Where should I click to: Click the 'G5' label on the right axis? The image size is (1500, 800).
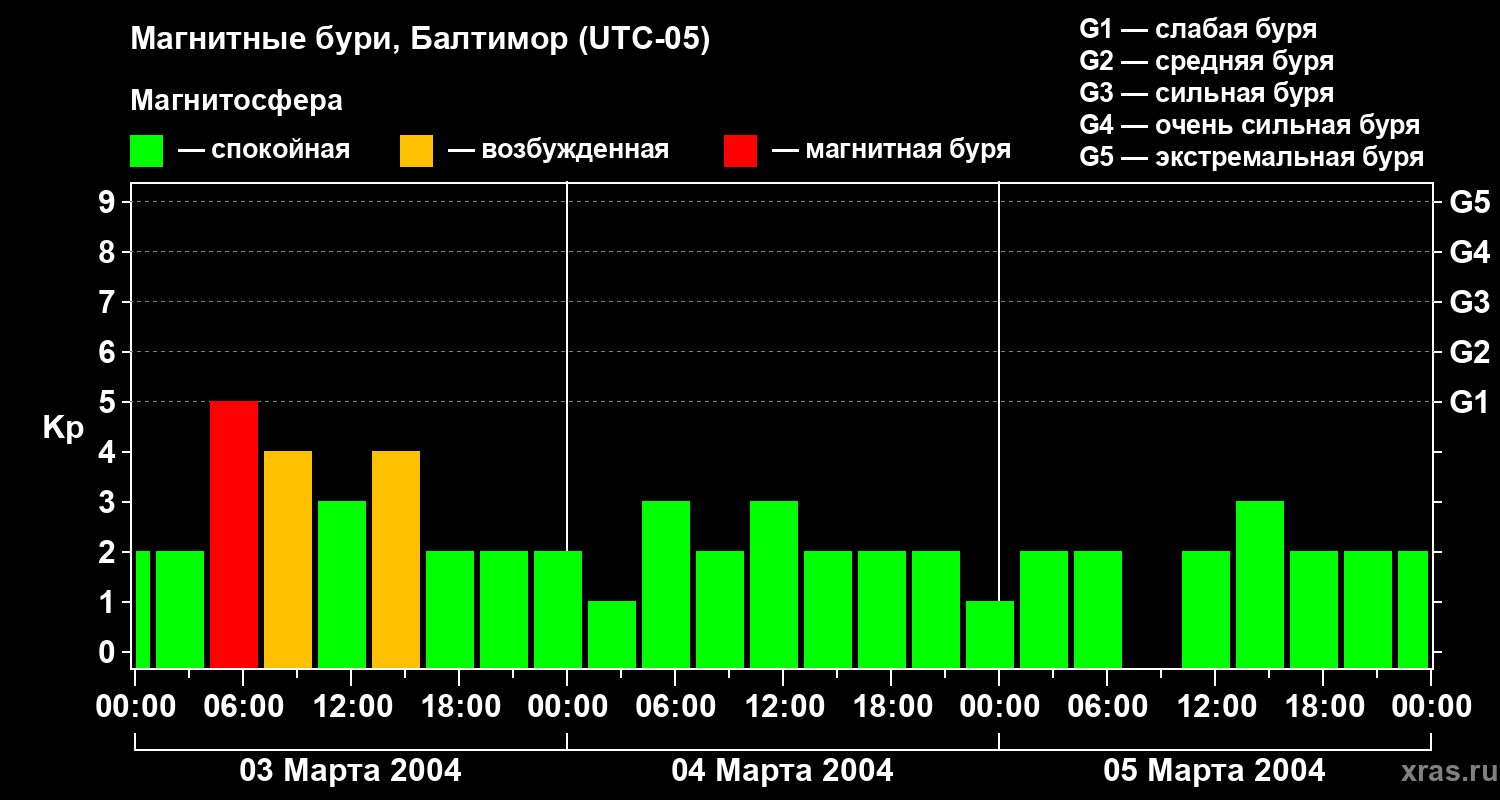[1470, 202]
